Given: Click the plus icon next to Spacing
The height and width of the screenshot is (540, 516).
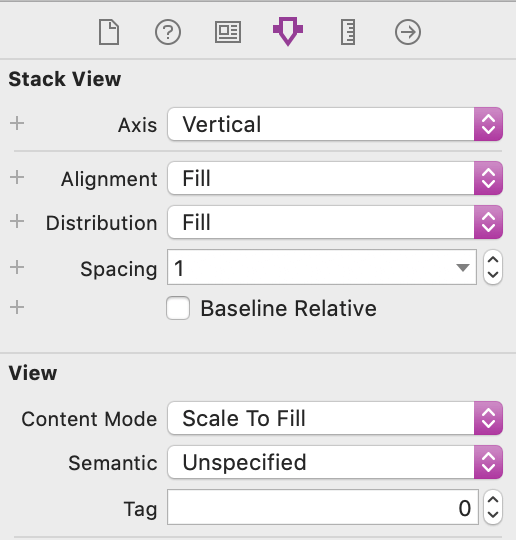Looking at the screenshot, I should [x=17, y=267].
